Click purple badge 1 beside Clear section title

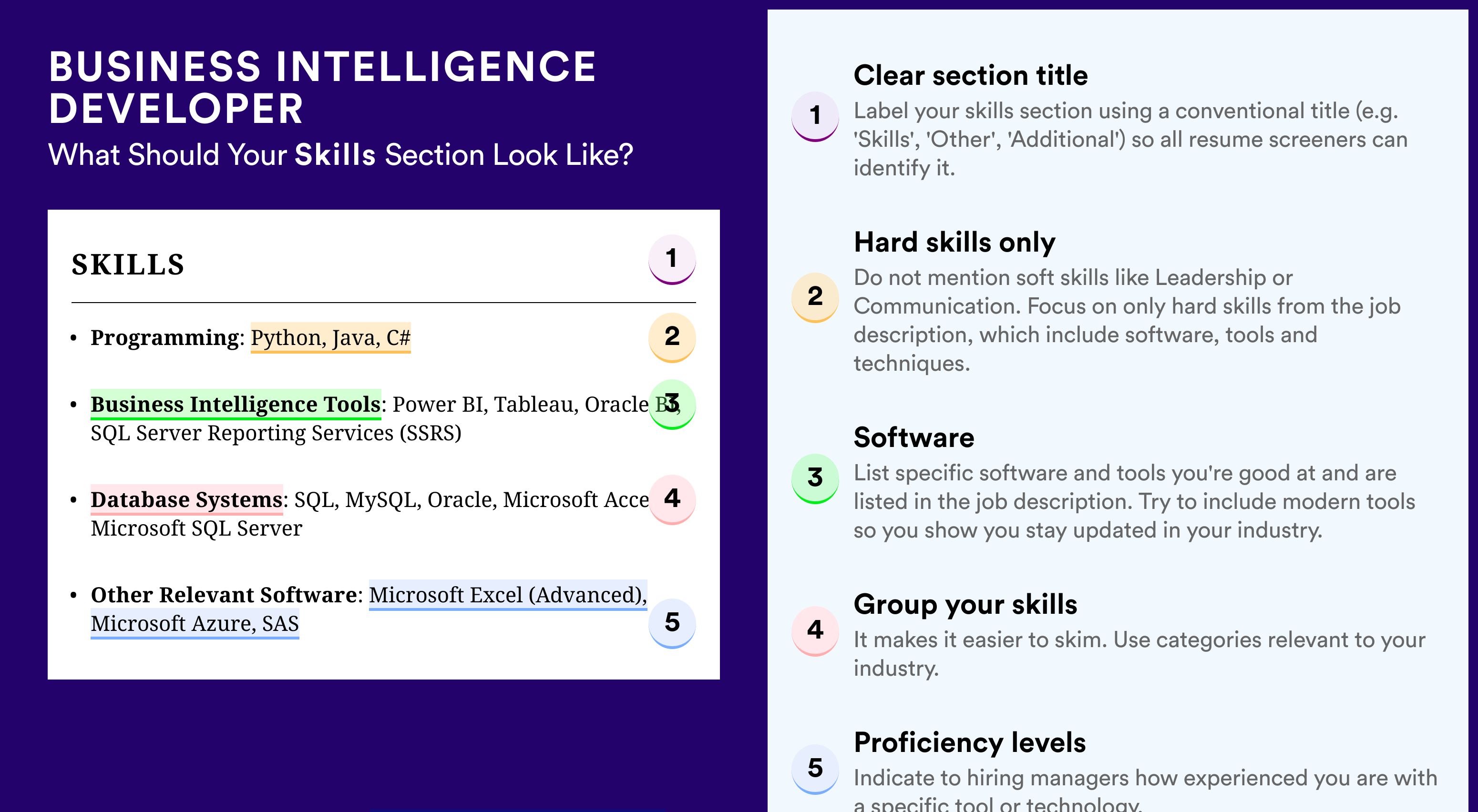[x=815, y=116]
